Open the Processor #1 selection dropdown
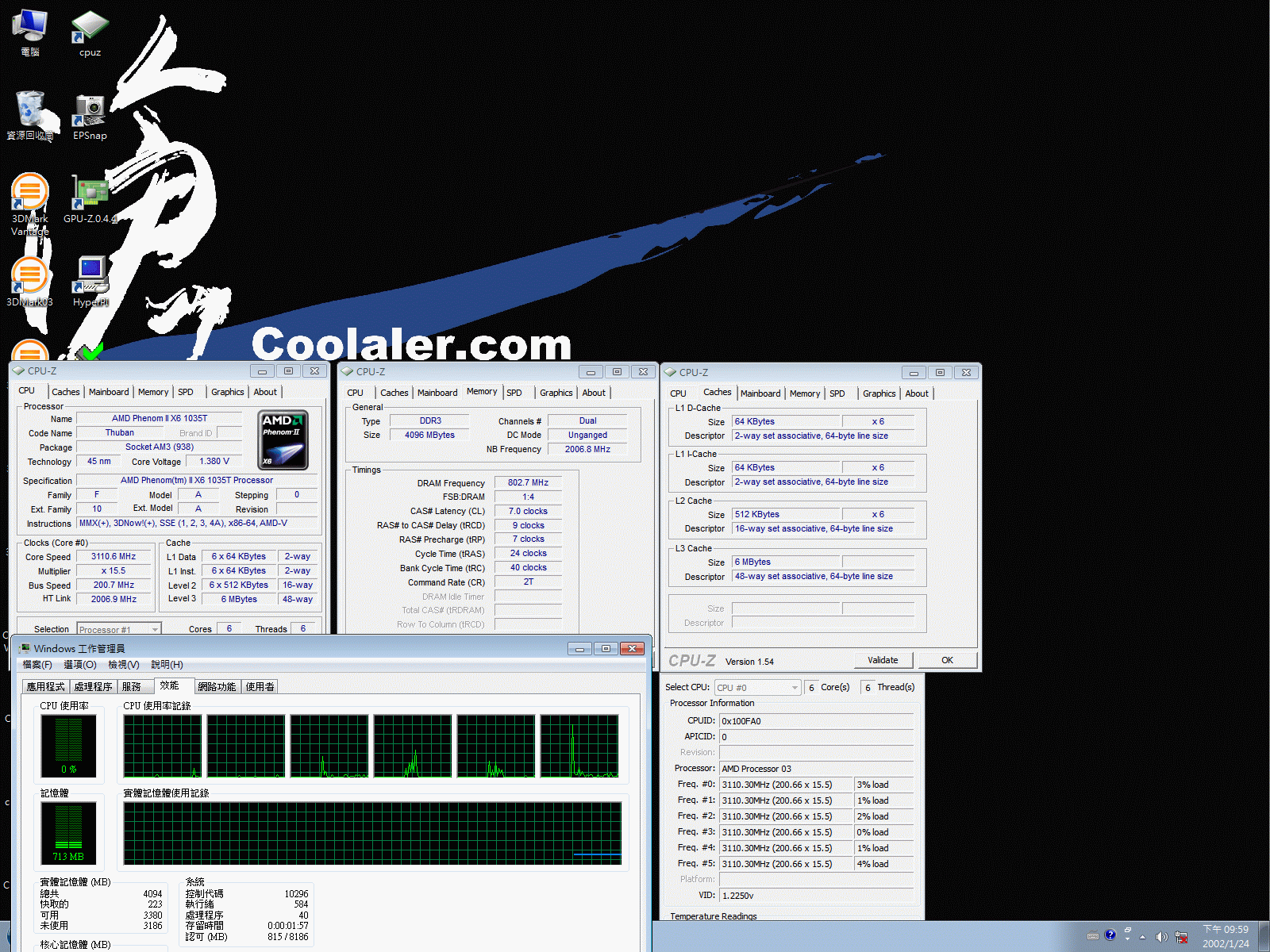The width and height of the screenshot is (1270, 952). coord(119,629)
